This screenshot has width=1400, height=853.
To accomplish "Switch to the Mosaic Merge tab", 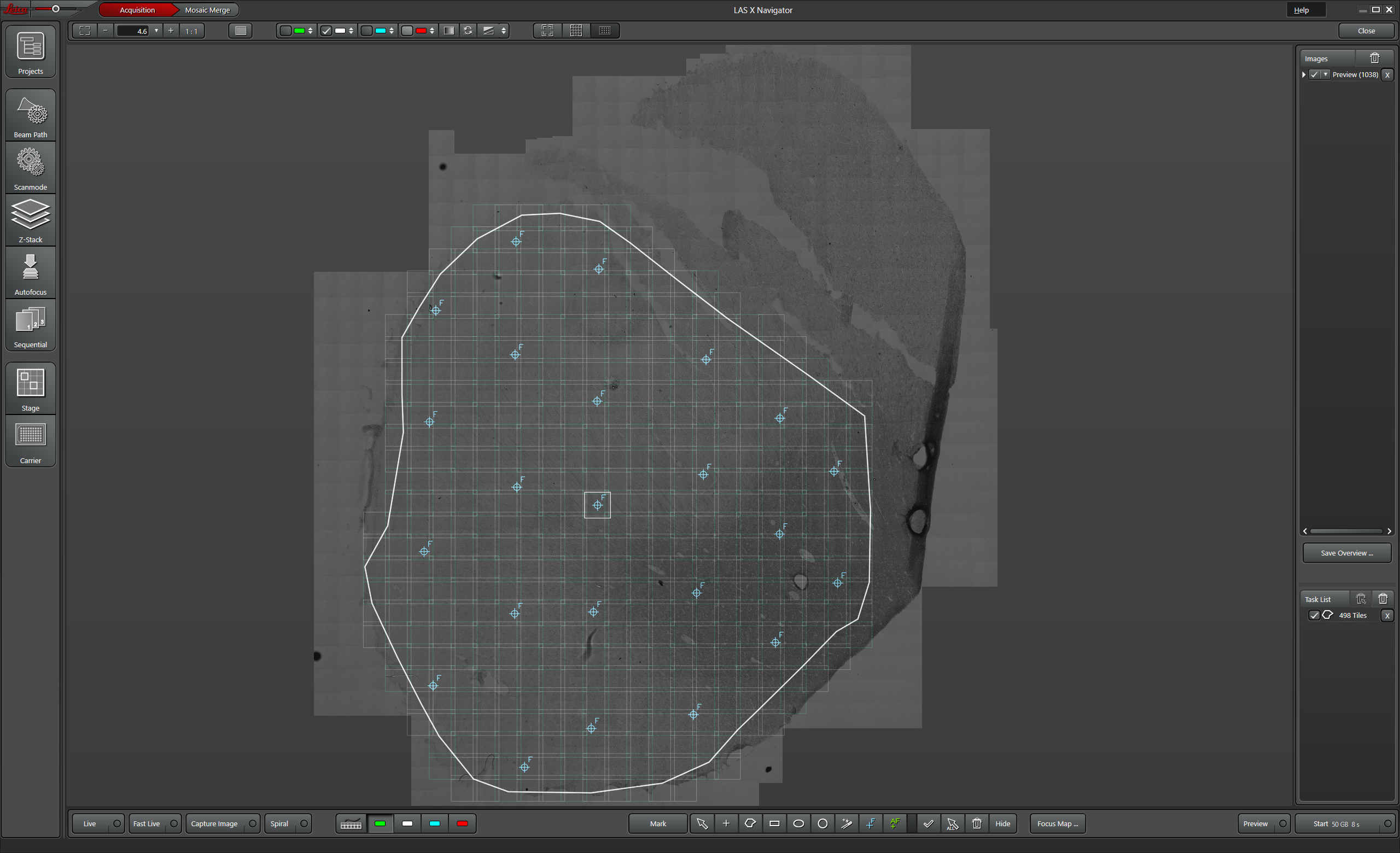I will point(207,10).
